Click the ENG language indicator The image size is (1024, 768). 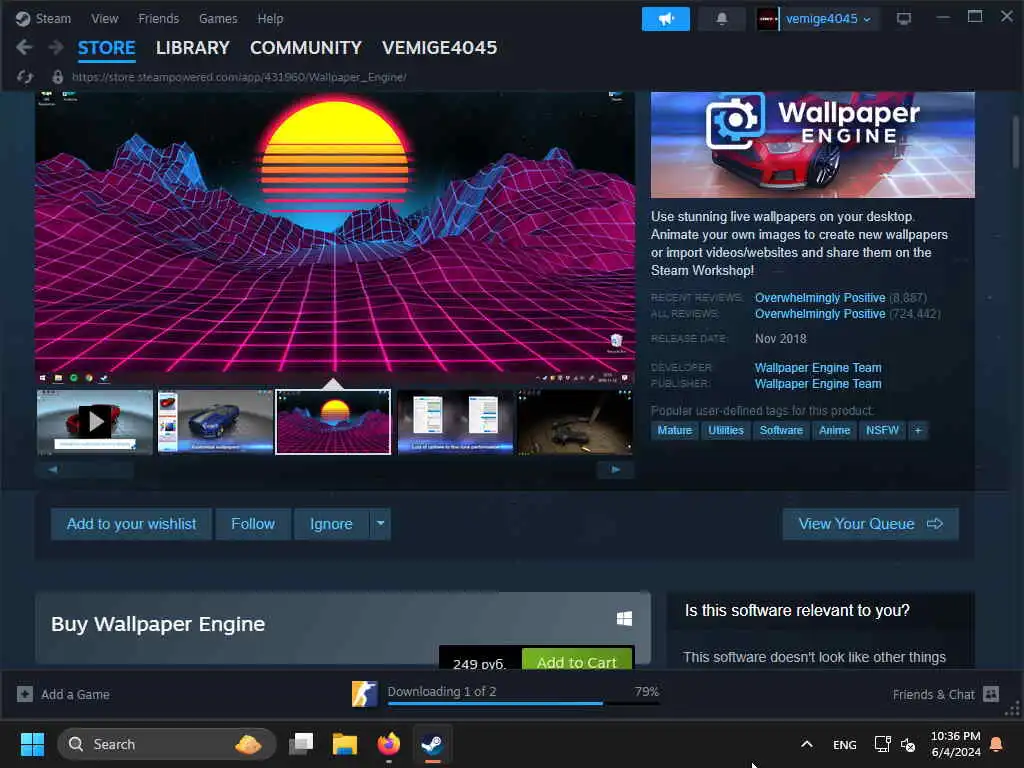(x=844, y=744)
